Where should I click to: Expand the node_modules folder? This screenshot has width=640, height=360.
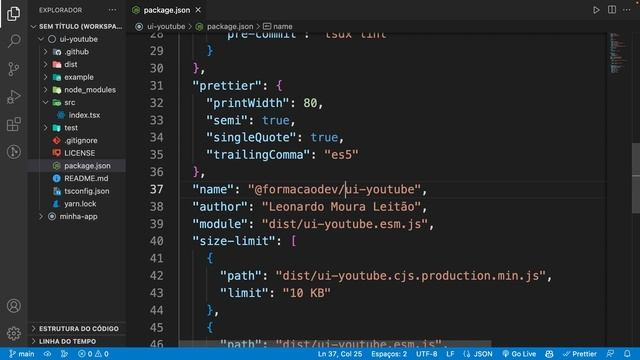pyautogui.click(x=45, y=90)
